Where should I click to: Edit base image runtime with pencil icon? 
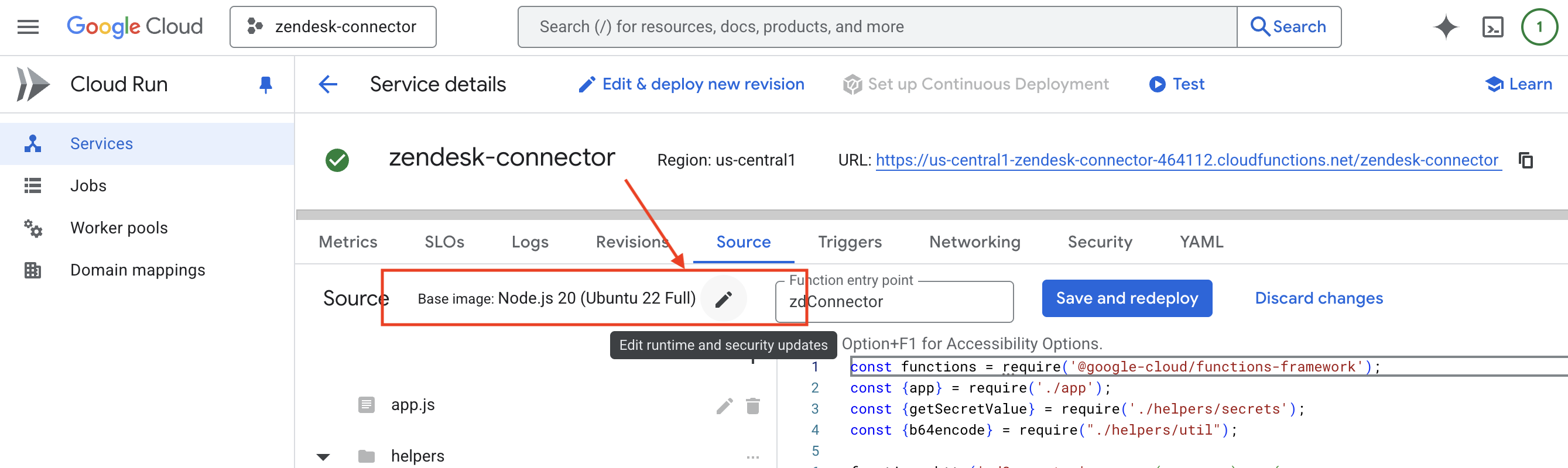click(723, 299)
